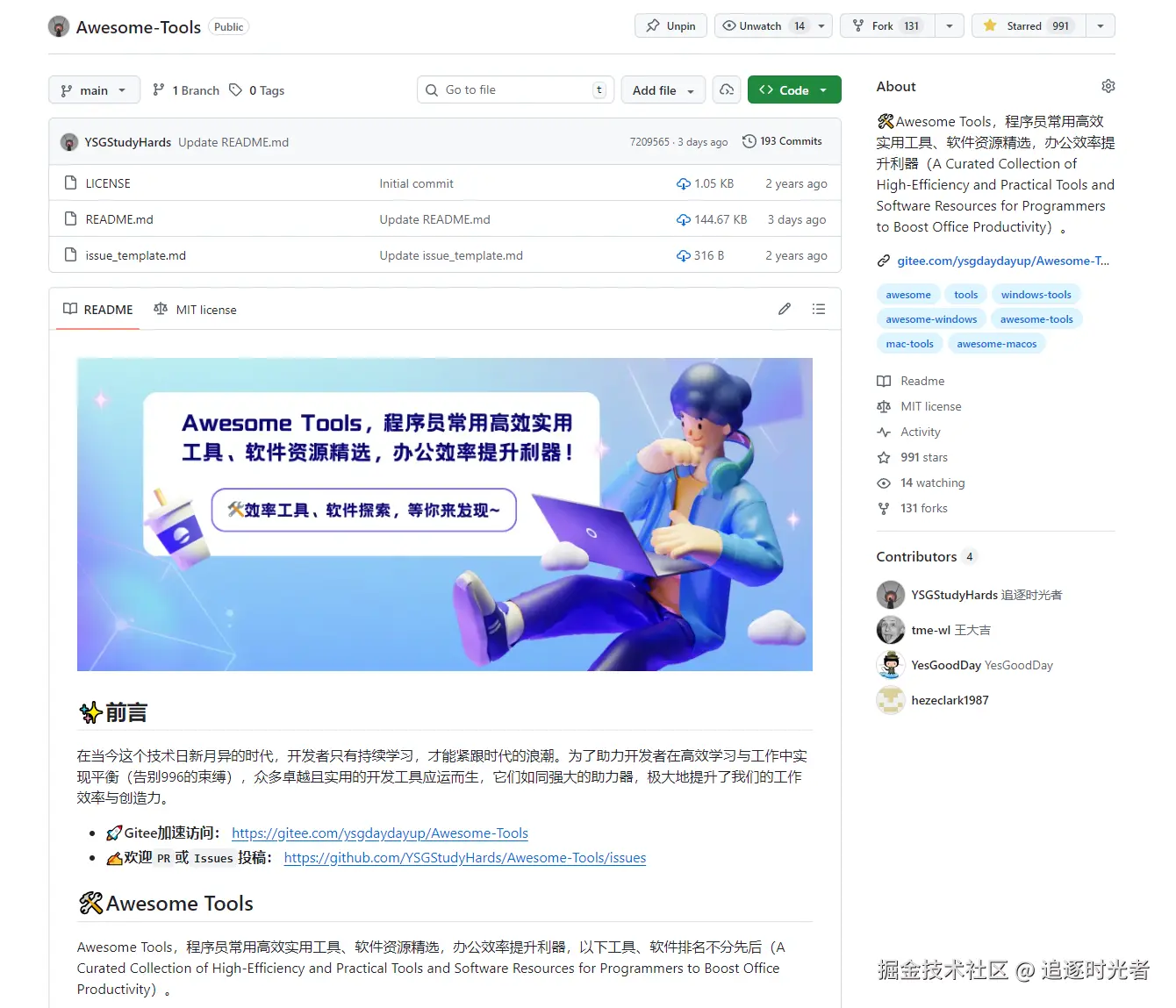Open the Initial commit message link
Viewport: 1176px width, 1008px height.
(x=416, y=183)
